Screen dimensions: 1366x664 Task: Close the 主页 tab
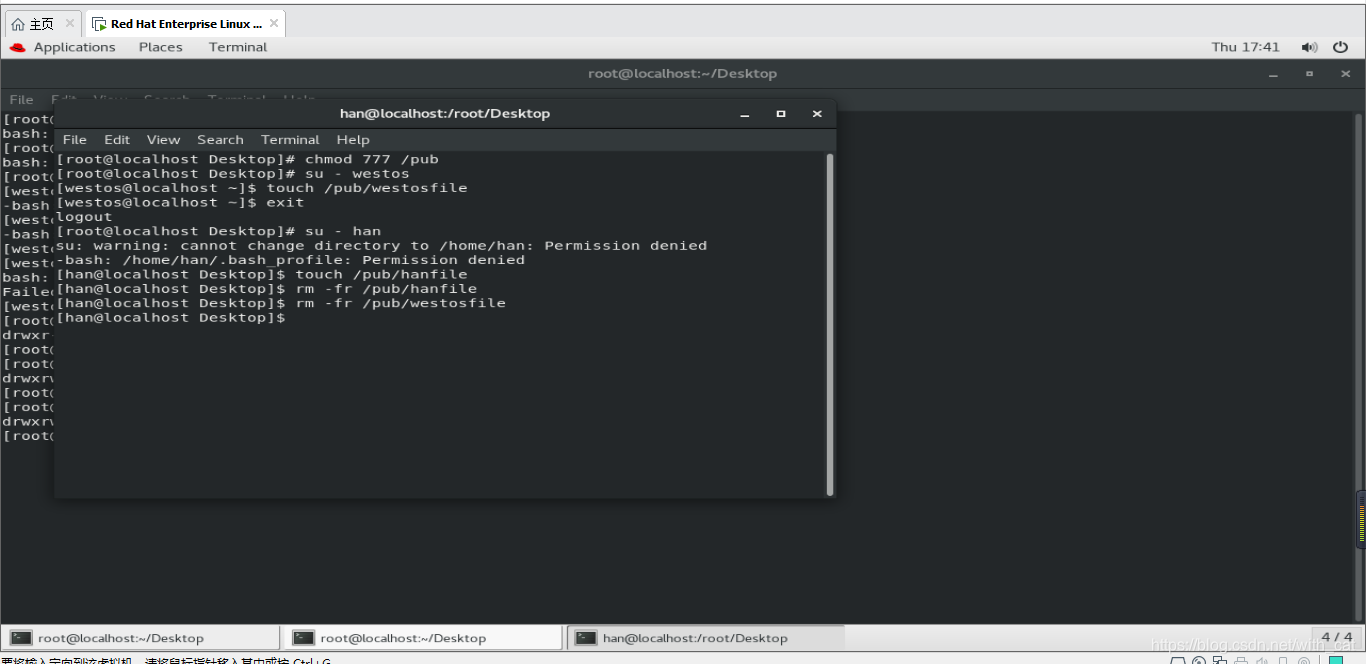[70, 24]
